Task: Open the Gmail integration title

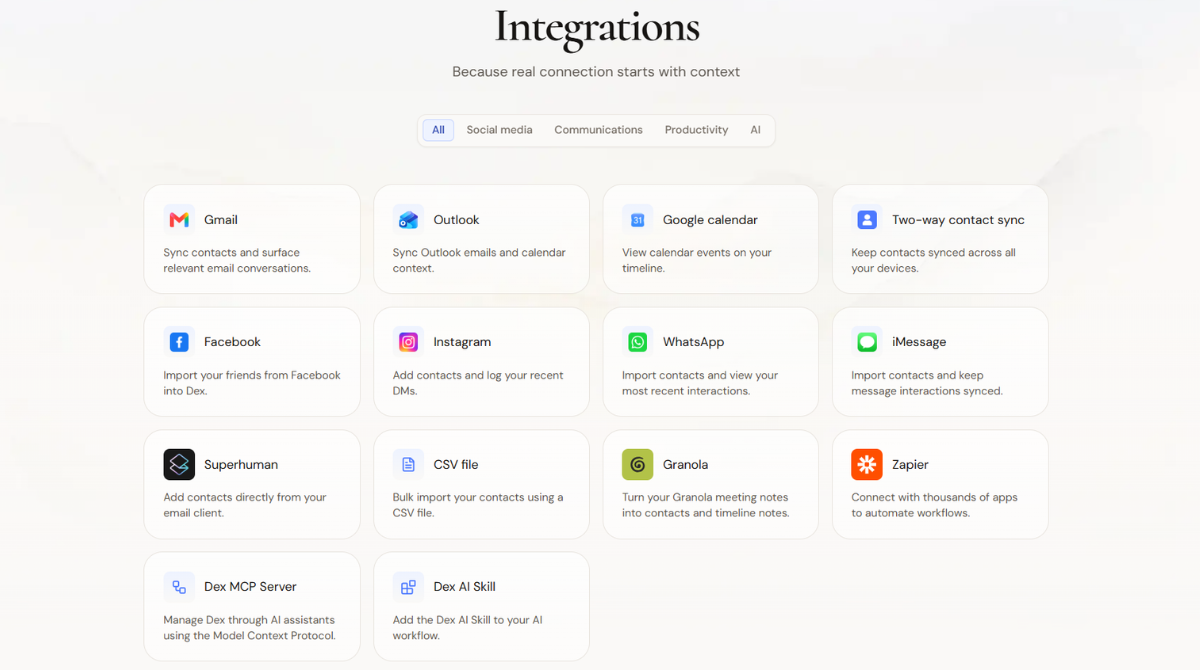Action: 221,220
